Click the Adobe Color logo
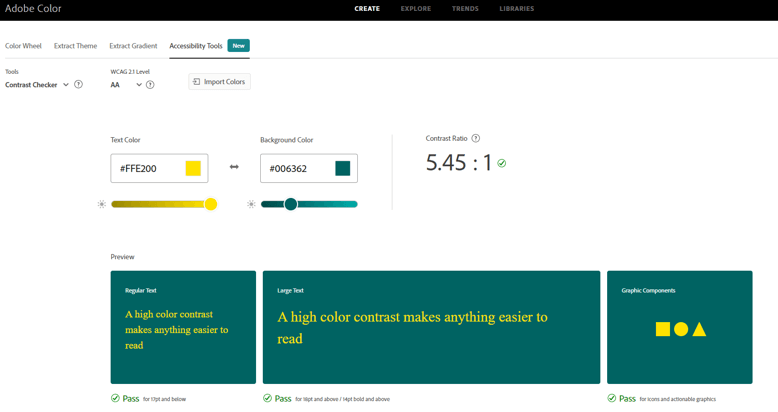778x412 pixels. (x=33, y=8)
